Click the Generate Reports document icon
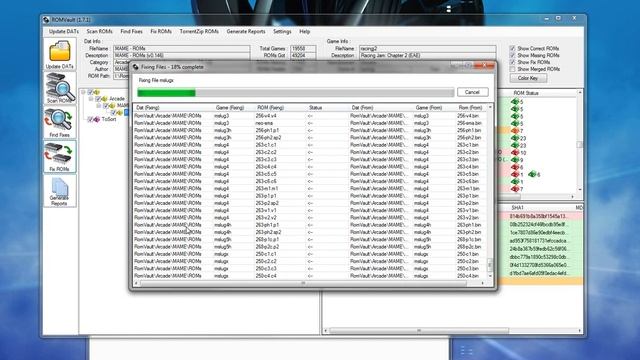Screen dimensions: 640x360 click(60, 187)
